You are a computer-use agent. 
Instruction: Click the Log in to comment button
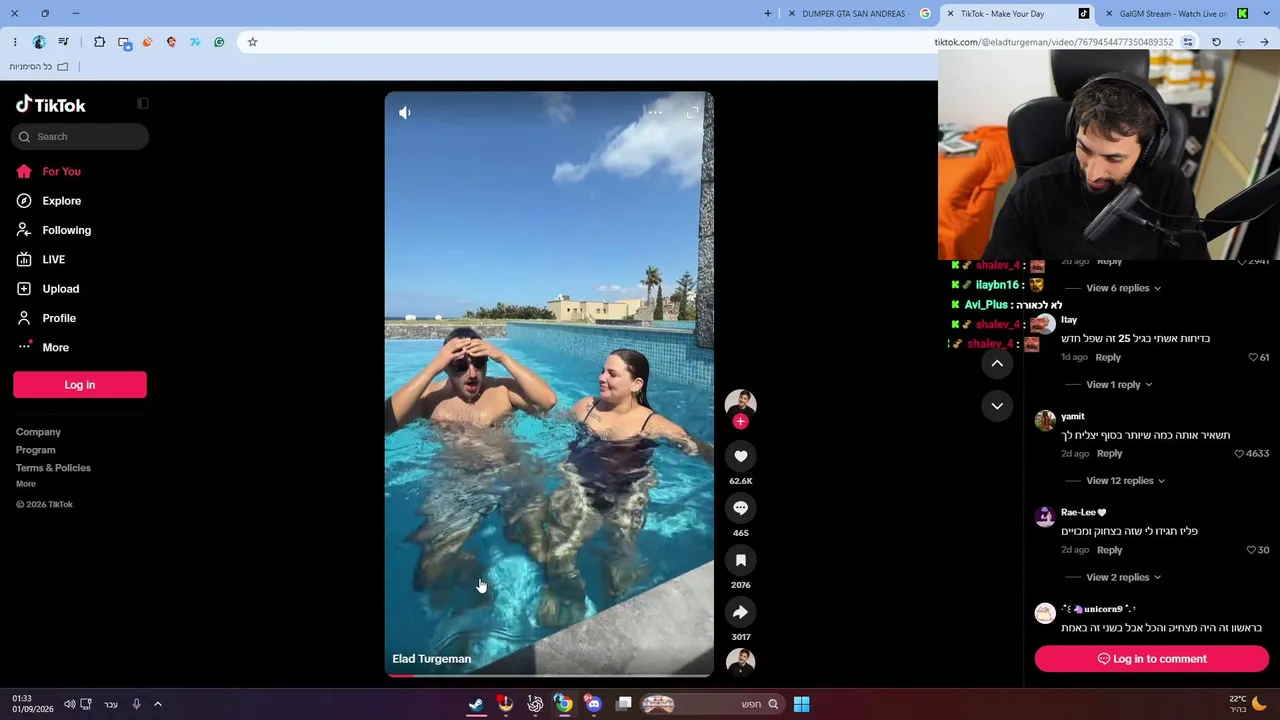coord(1152,659)
